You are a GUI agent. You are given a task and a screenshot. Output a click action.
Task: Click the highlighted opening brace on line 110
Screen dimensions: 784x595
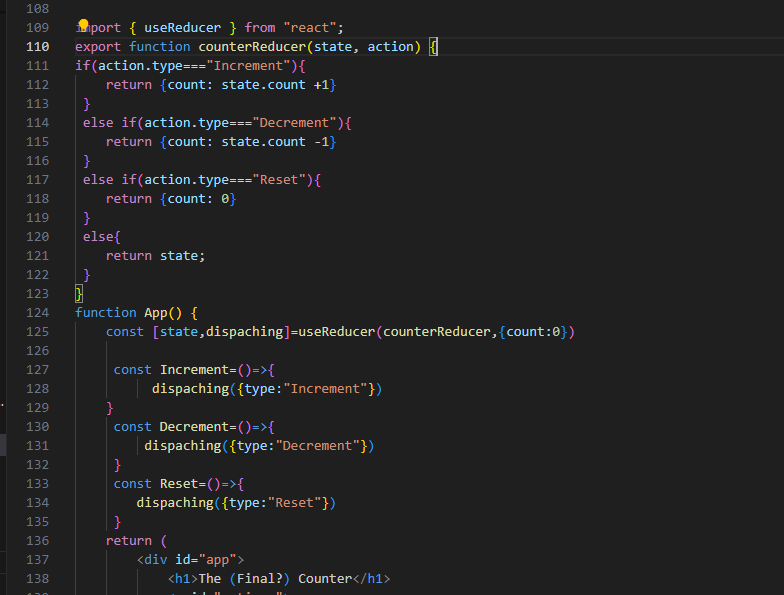pos(434,47)
